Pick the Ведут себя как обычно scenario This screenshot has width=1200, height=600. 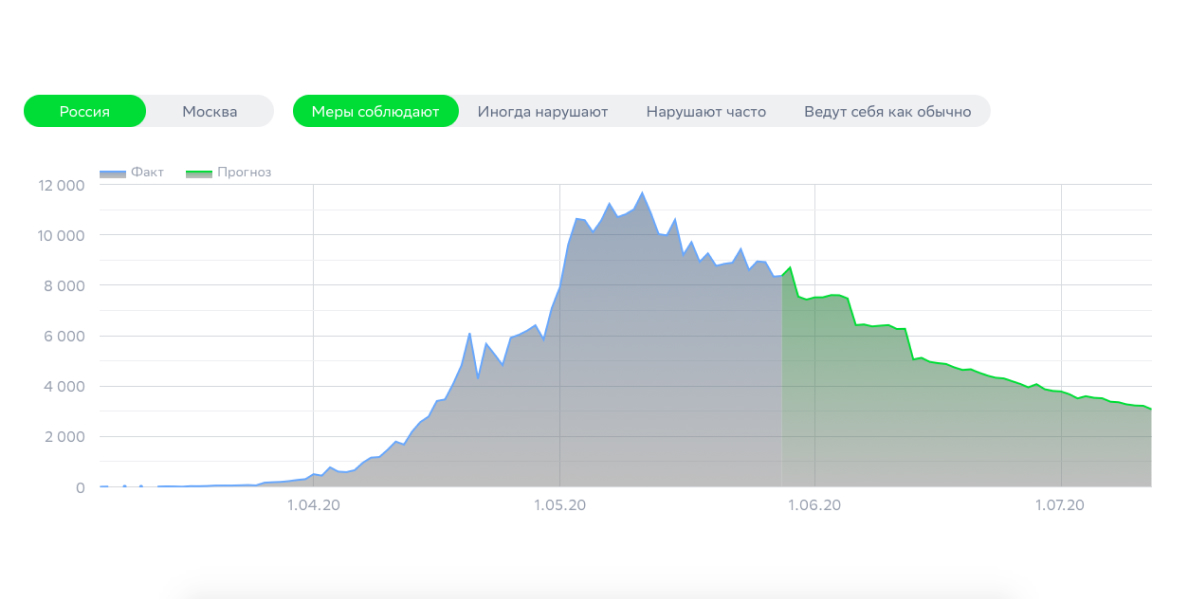887,111
